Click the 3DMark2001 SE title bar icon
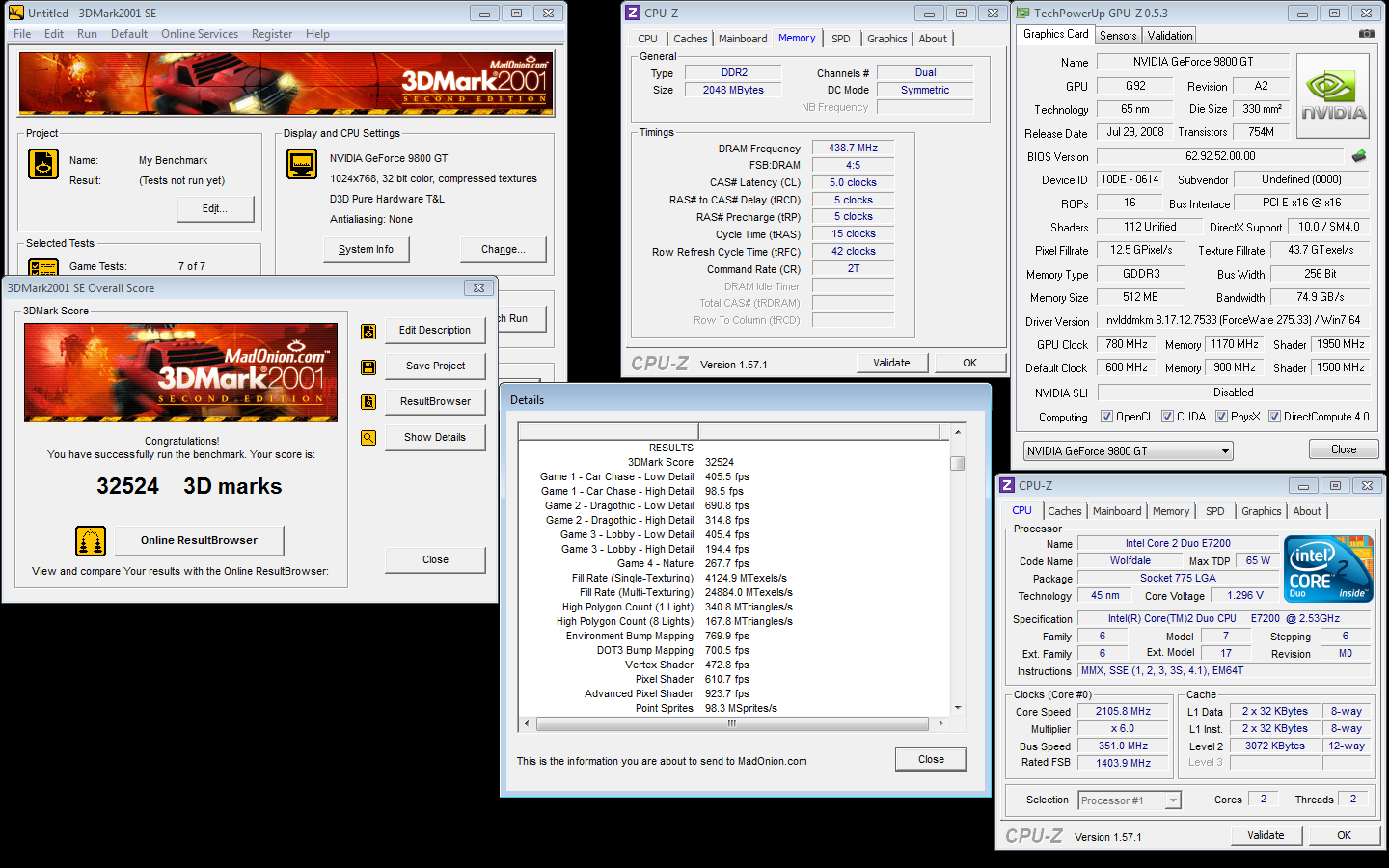The image size is (1389, 868). pos(15,13)
